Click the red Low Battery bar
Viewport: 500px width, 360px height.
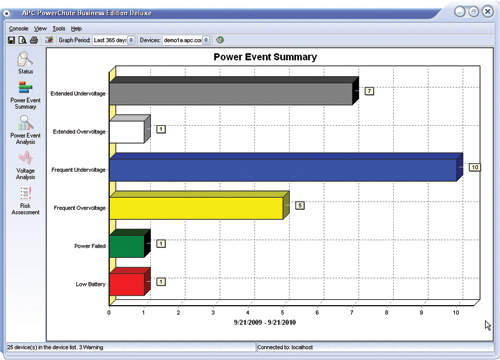tap(130, 282)
